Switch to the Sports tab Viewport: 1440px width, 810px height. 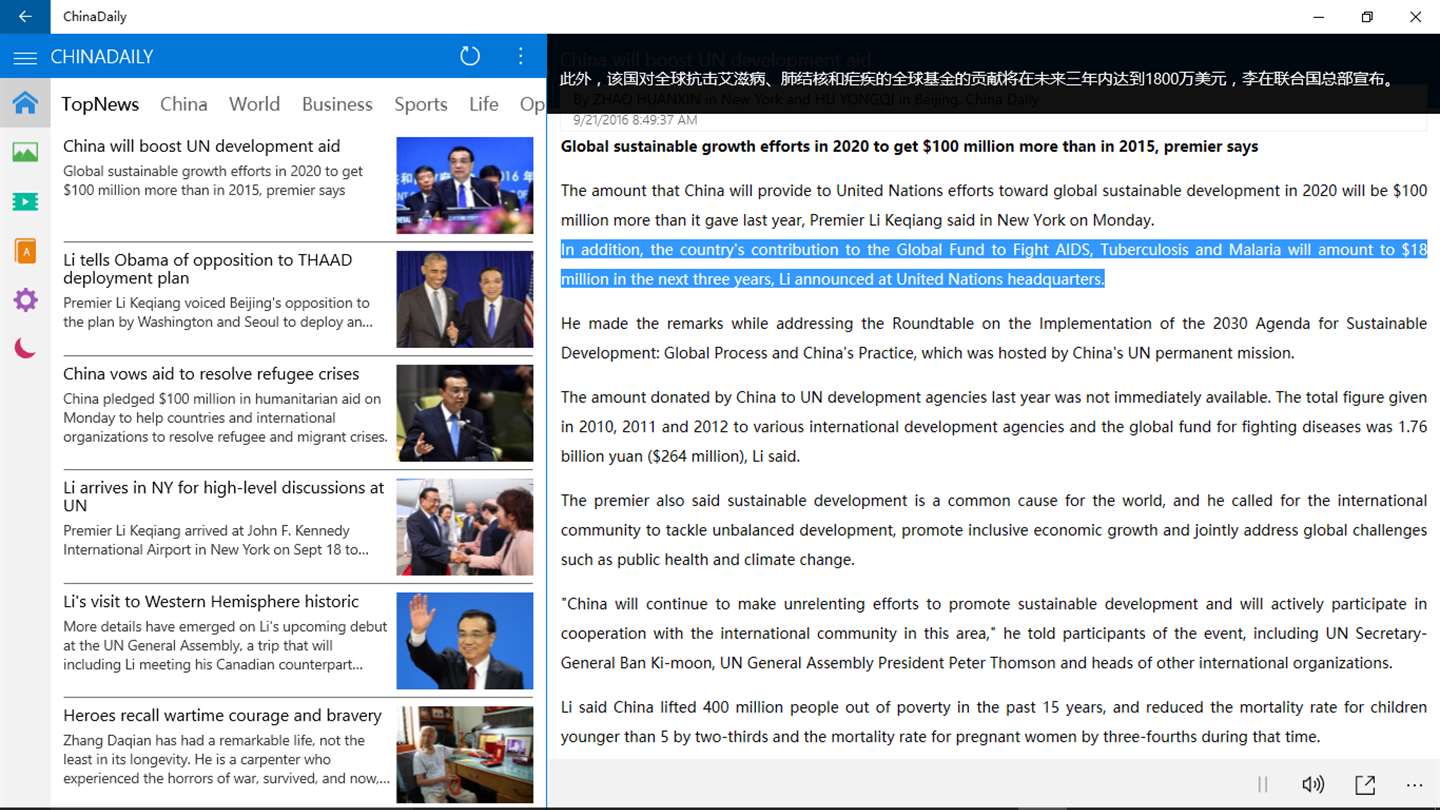click(421, 104)
